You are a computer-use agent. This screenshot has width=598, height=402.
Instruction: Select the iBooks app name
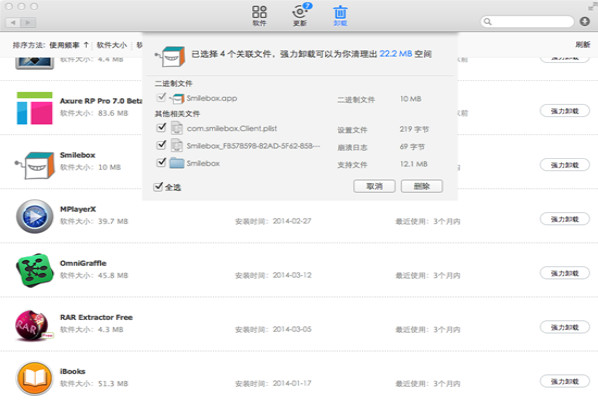pos(72,371)
